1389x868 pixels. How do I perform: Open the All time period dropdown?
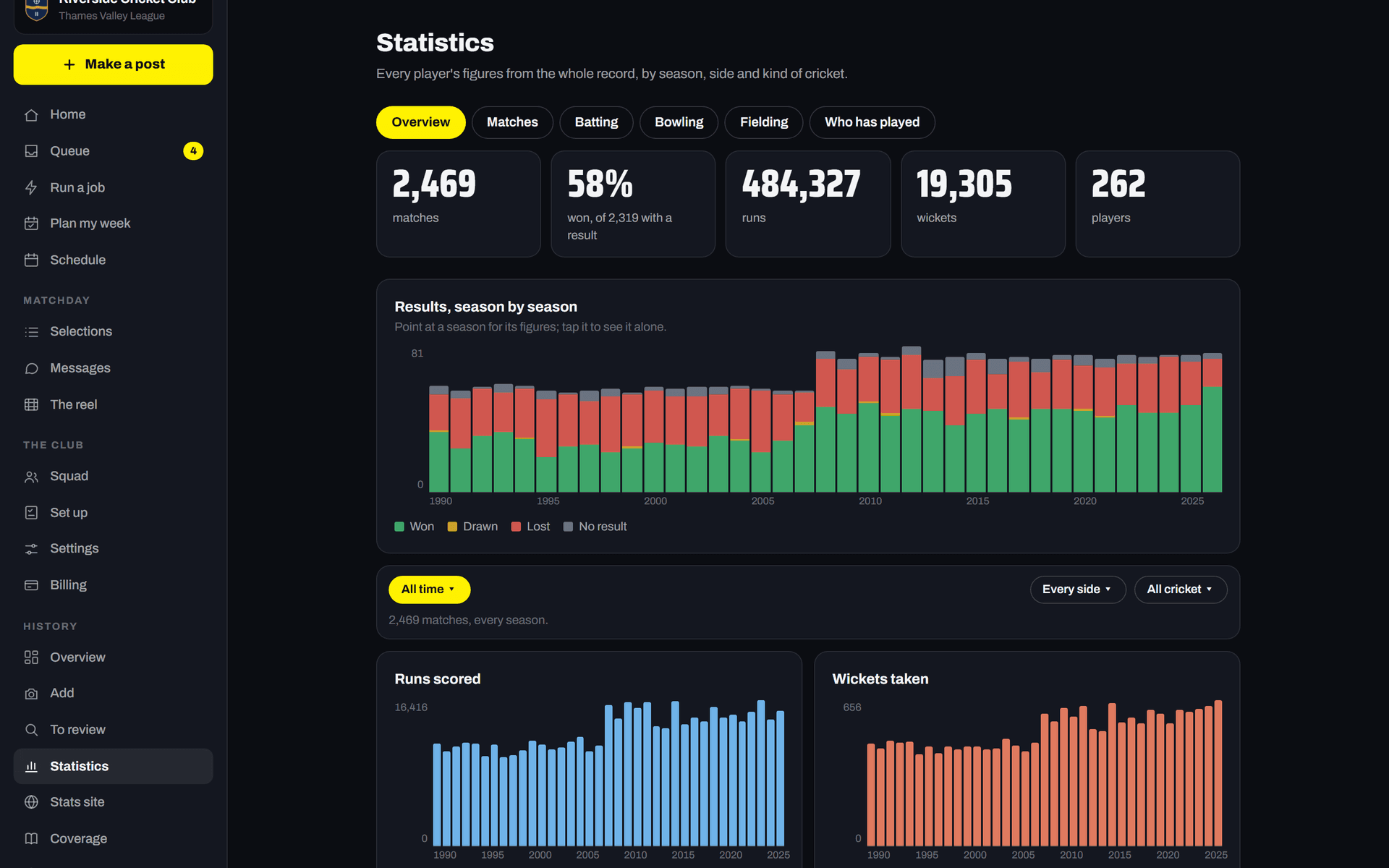[x=429, y=590]
